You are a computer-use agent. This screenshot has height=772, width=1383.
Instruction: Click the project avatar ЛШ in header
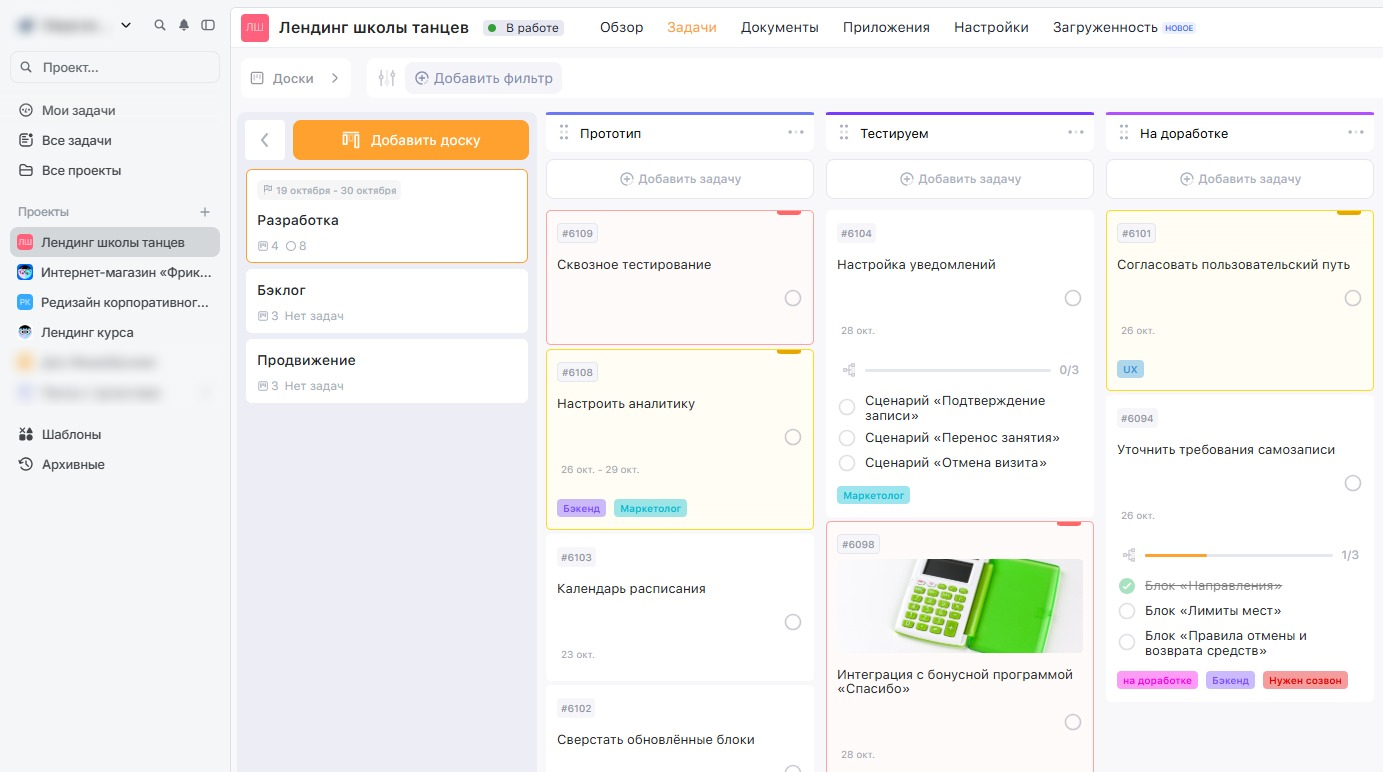[x=255, y=28]
